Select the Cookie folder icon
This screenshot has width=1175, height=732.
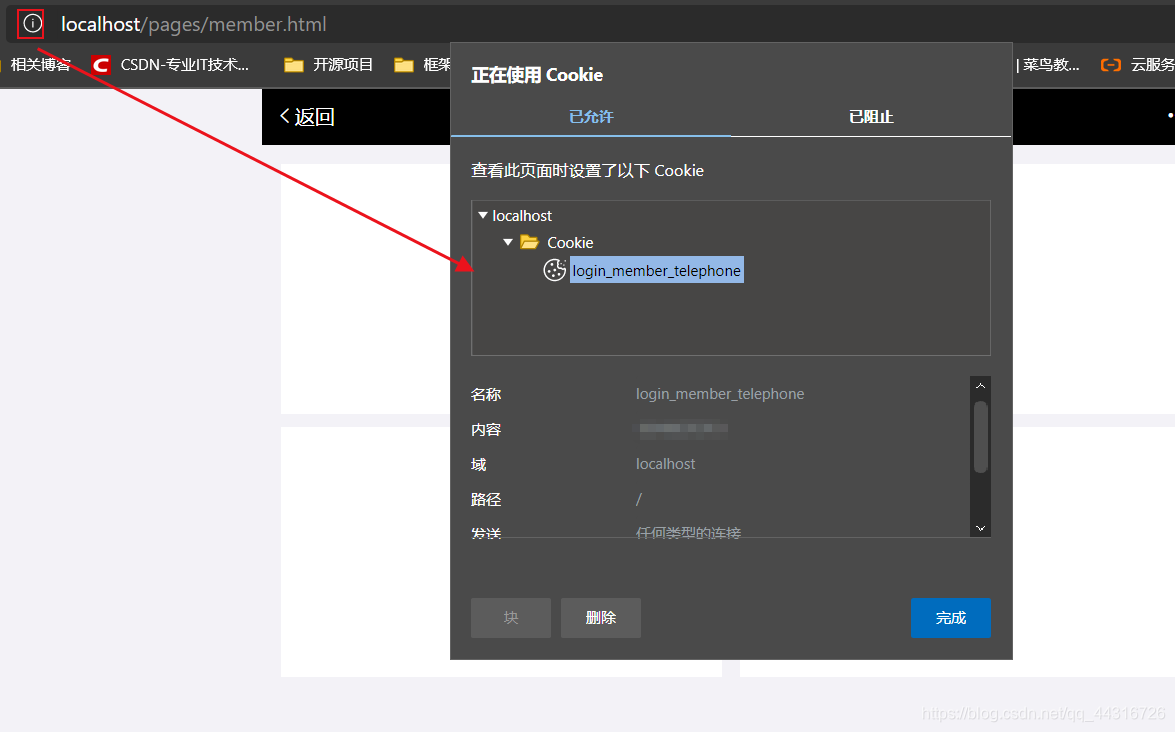pos(530,242)
